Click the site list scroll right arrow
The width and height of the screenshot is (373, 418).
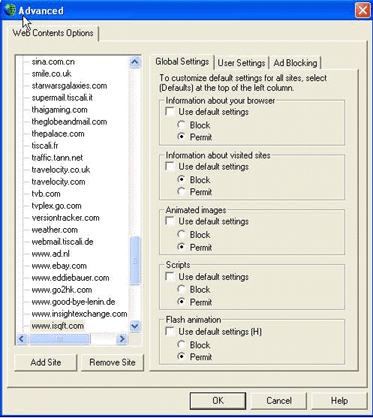pos(122,339)
